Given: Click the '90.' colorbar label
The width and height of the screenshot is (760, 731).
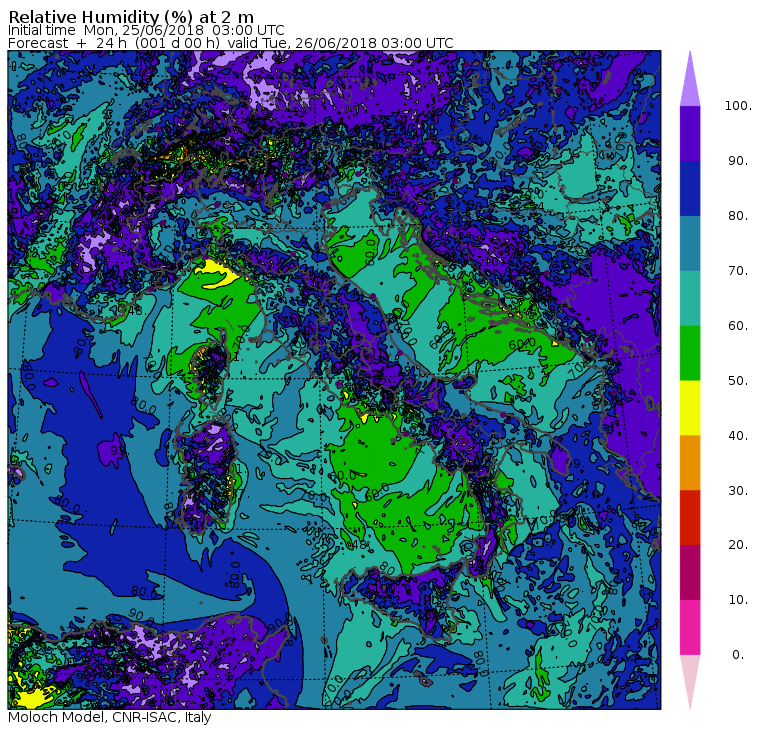Looking at the screenshot, I should click(x=738, y=161).
